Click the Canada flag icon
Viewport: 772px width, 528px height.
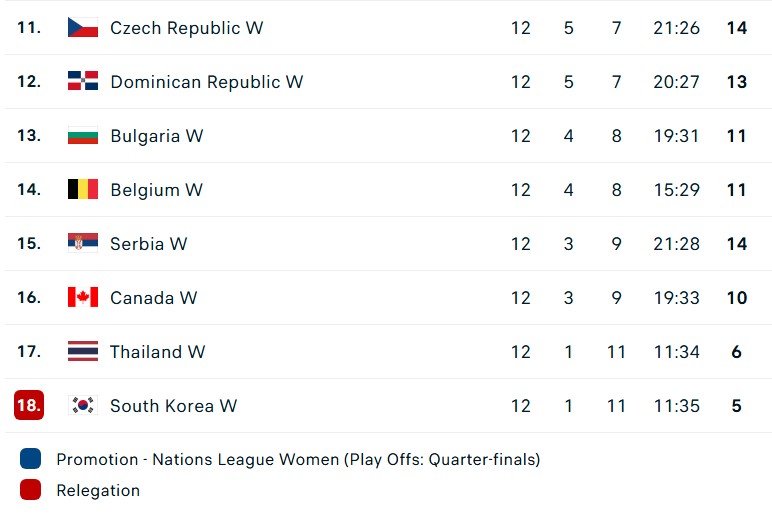click(x=83, y=297)
